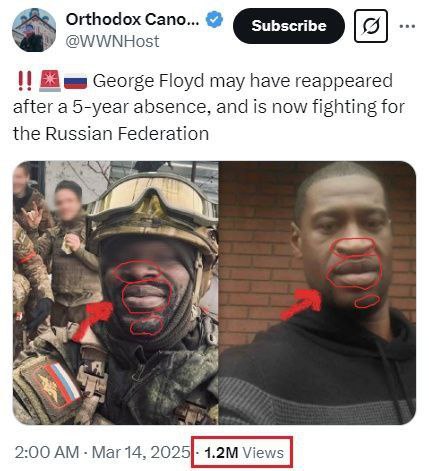Click the red double exclamation emoji
429x471 pixels.
pos(25,81)
